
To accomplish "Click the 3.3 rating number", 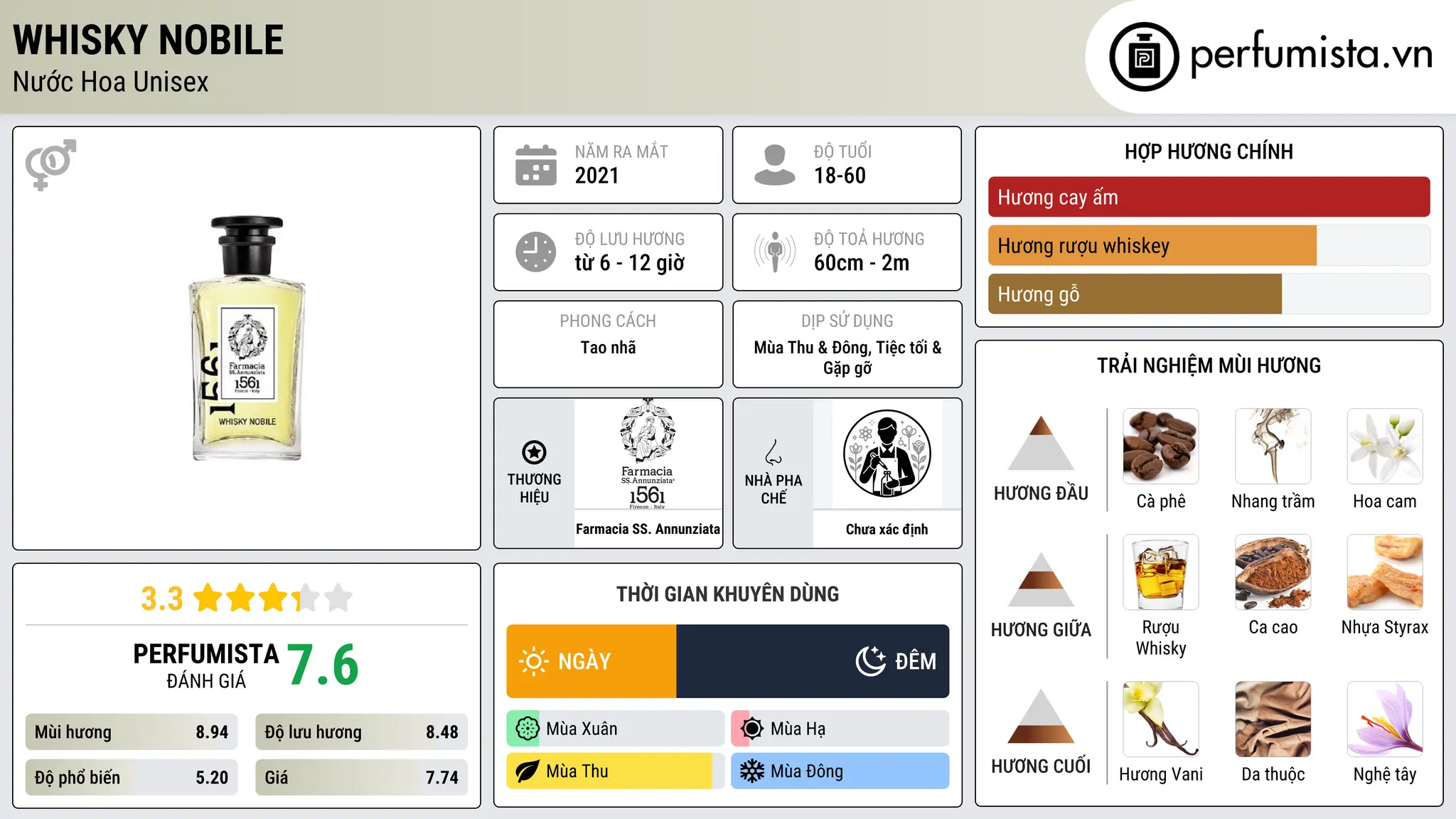I will click(162, 598).
